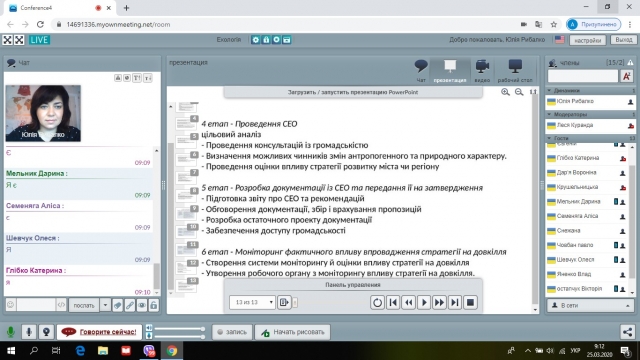
Task: Start recording with запись button
Action: click(231, 332)
